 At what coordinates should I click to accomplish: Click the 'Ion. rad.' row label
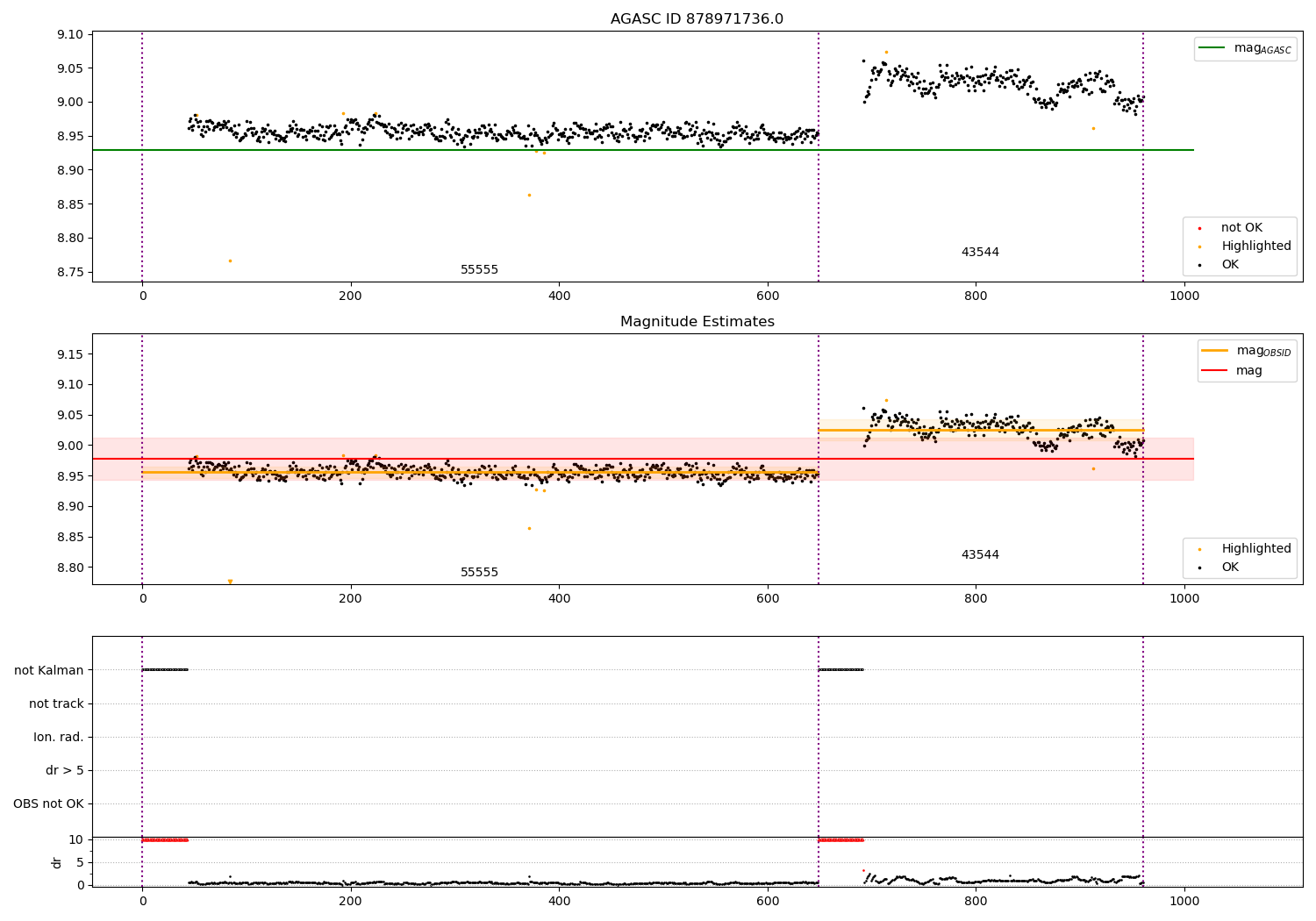59,737
